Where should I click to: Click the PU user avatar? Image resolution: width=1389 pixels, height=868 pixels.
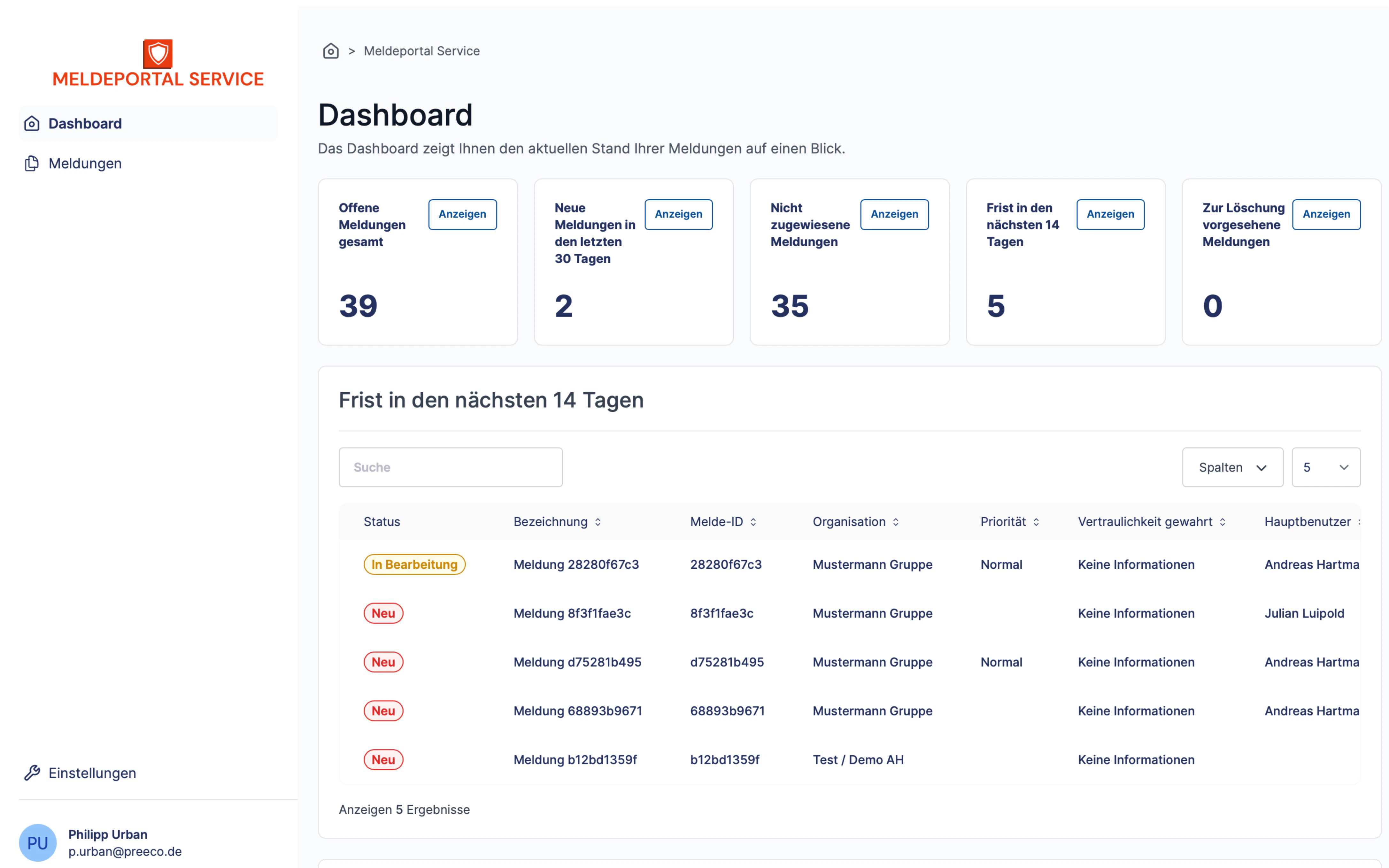(38, 842)
